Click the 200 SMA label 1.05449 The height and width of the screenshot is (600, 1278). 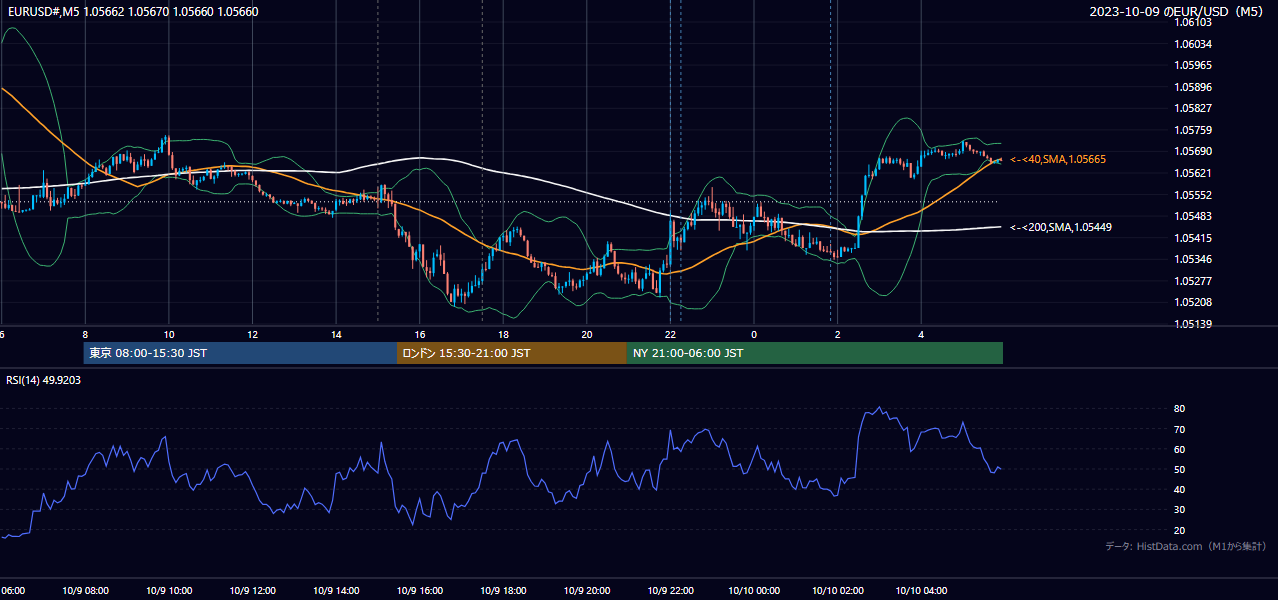click(x=1061, y=227)
